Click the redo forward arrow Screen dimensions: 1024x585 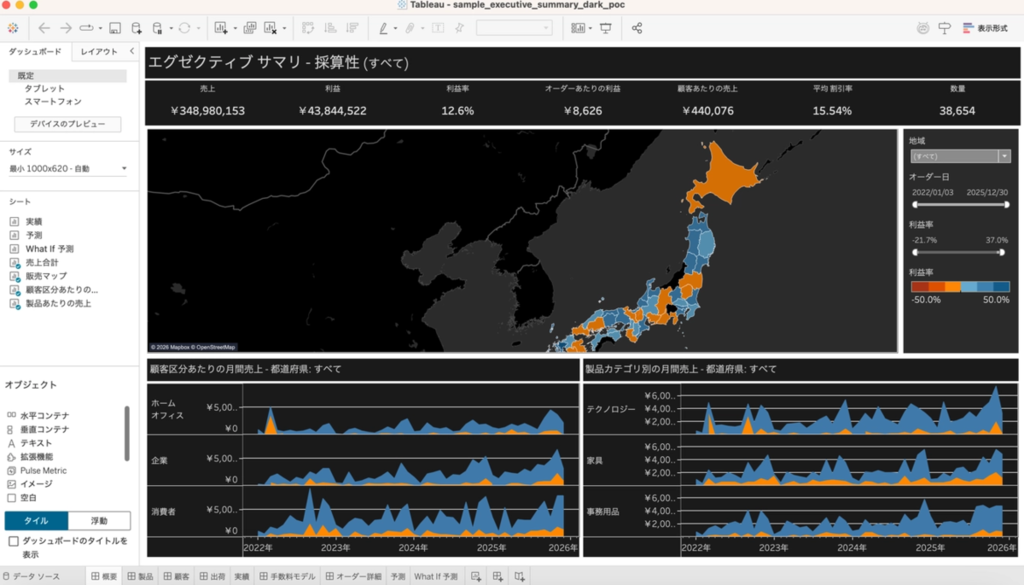click(x=66, y=28)
